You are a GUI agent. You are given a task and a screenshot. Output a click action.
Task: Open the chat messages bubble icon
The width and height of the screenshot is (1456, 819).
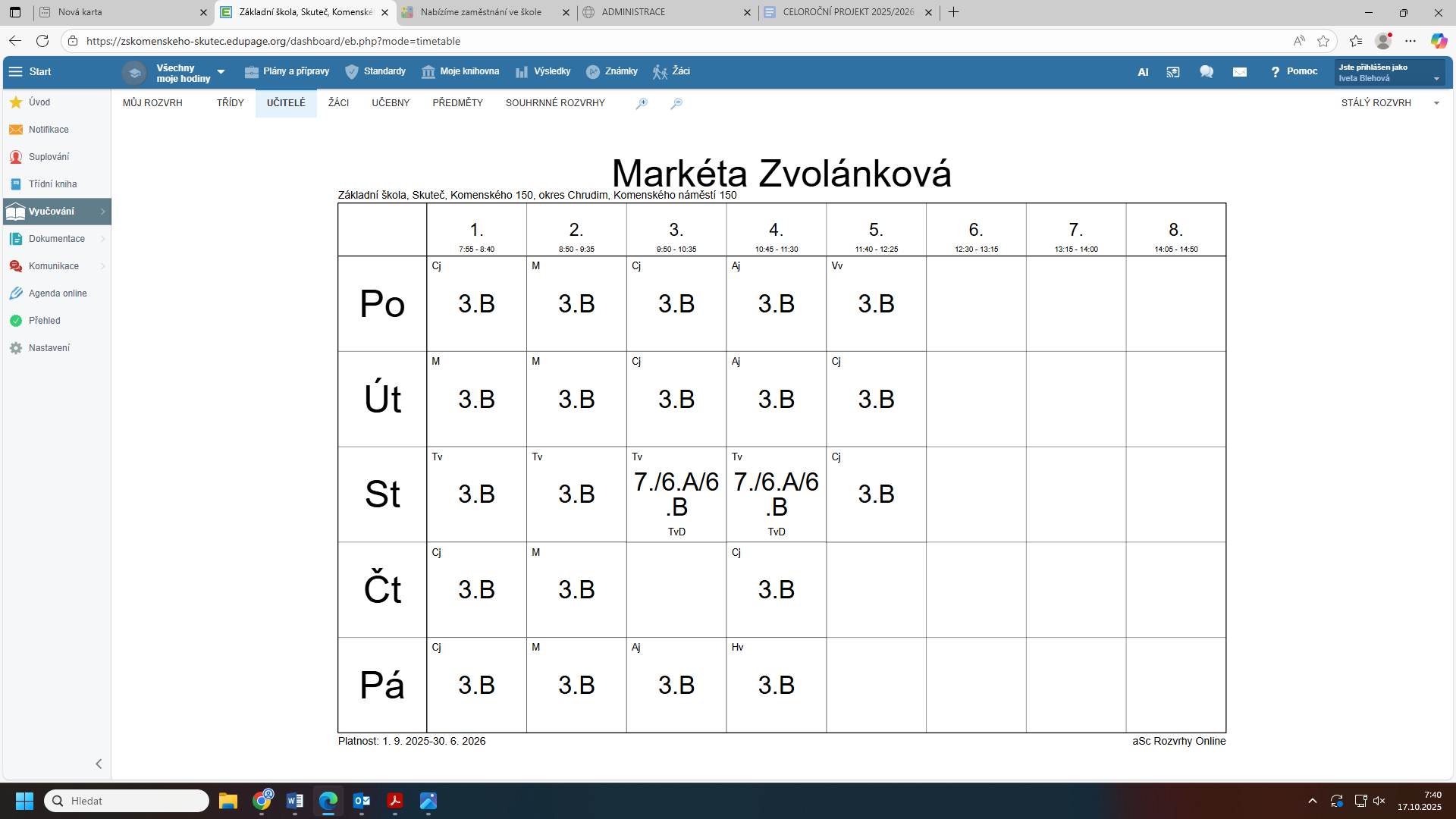click(x=1207, y=72)
